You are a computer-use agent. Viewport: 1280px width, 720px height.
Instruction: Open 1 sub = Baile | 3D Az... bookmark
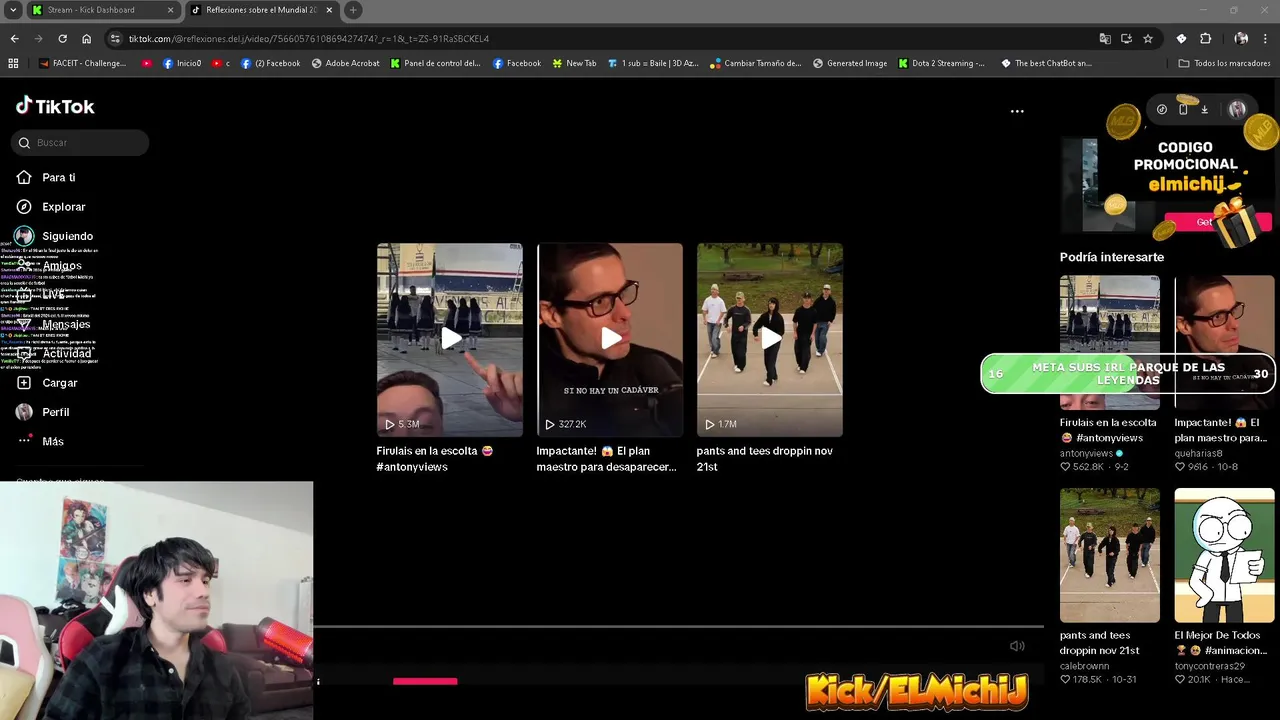pyautogui.click(x=653, y=63)
